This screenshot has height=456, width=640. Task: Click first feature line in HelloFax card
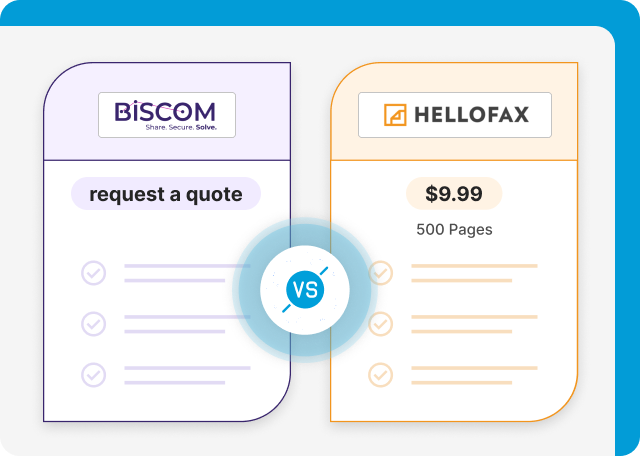point(473,273)
